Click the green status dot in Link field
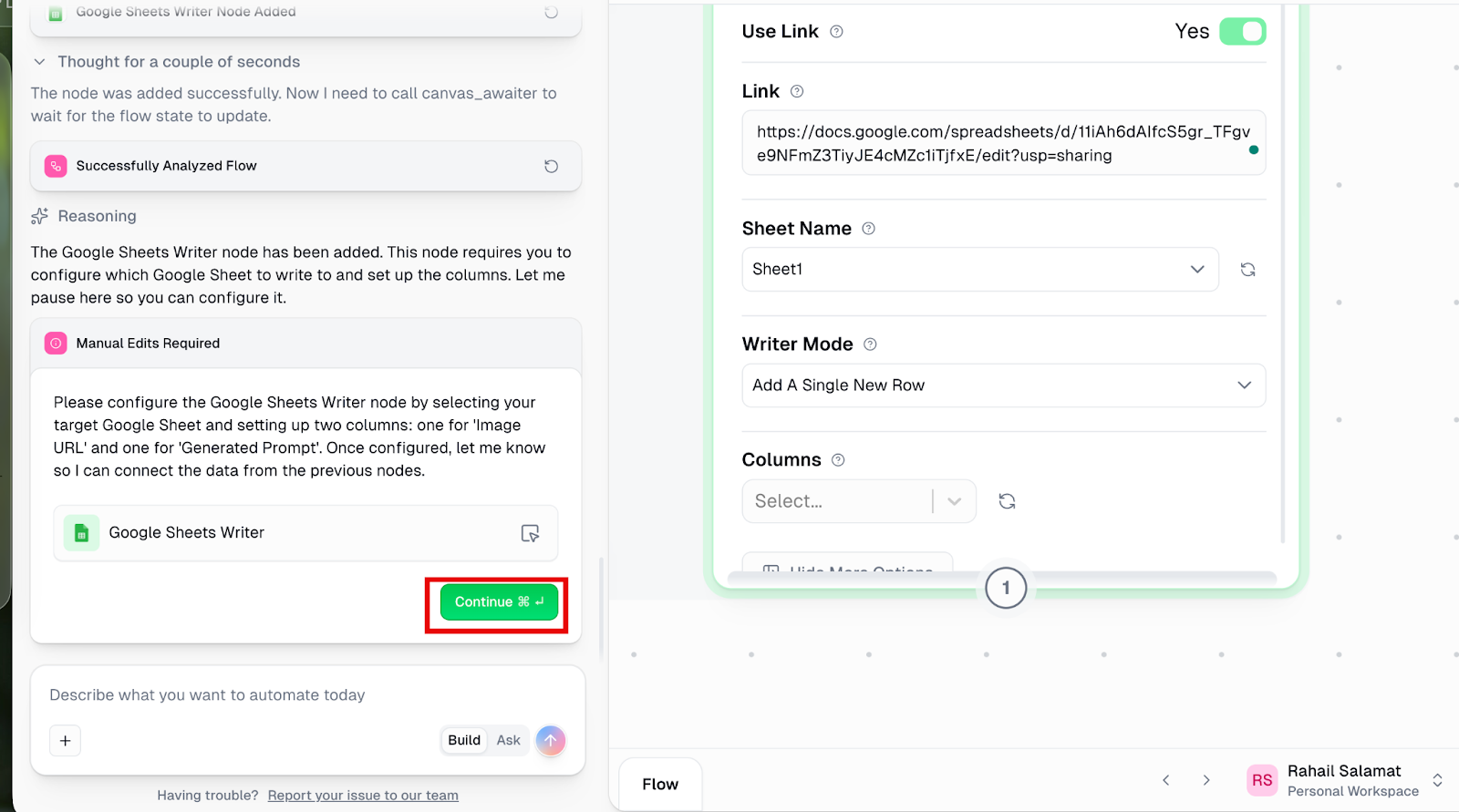The width and height of the screenshot is (1459, 812). coord(1253,149)
